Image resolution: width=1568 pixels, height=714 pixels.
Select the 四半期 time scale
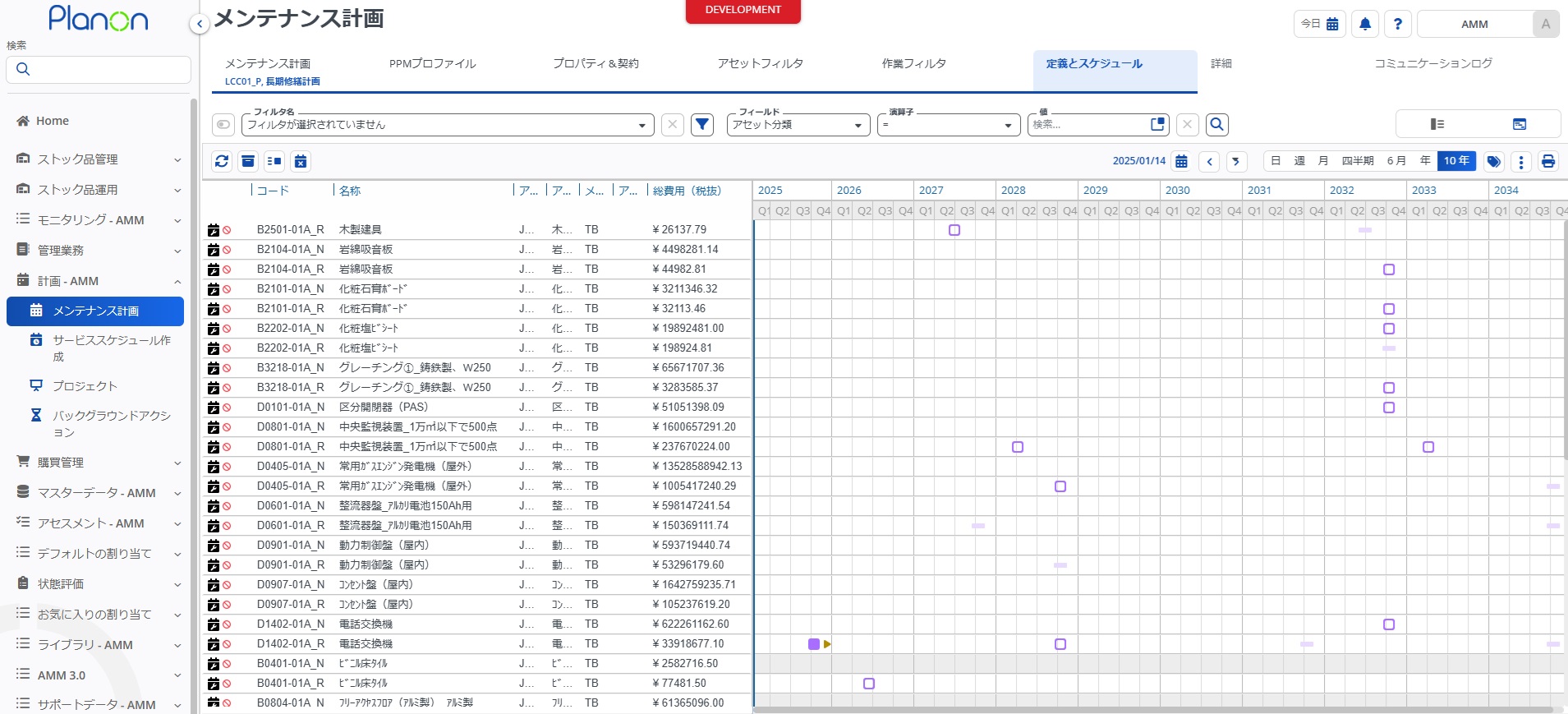tap(1358, 161)
